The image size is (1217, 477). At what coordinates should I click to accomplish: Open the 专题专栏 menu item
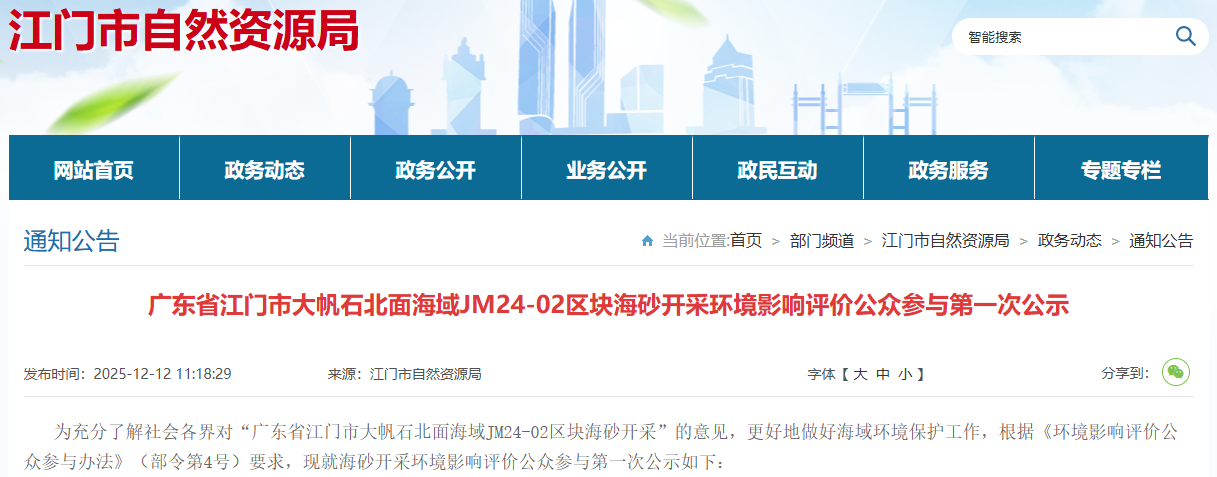click(1121, 170)
